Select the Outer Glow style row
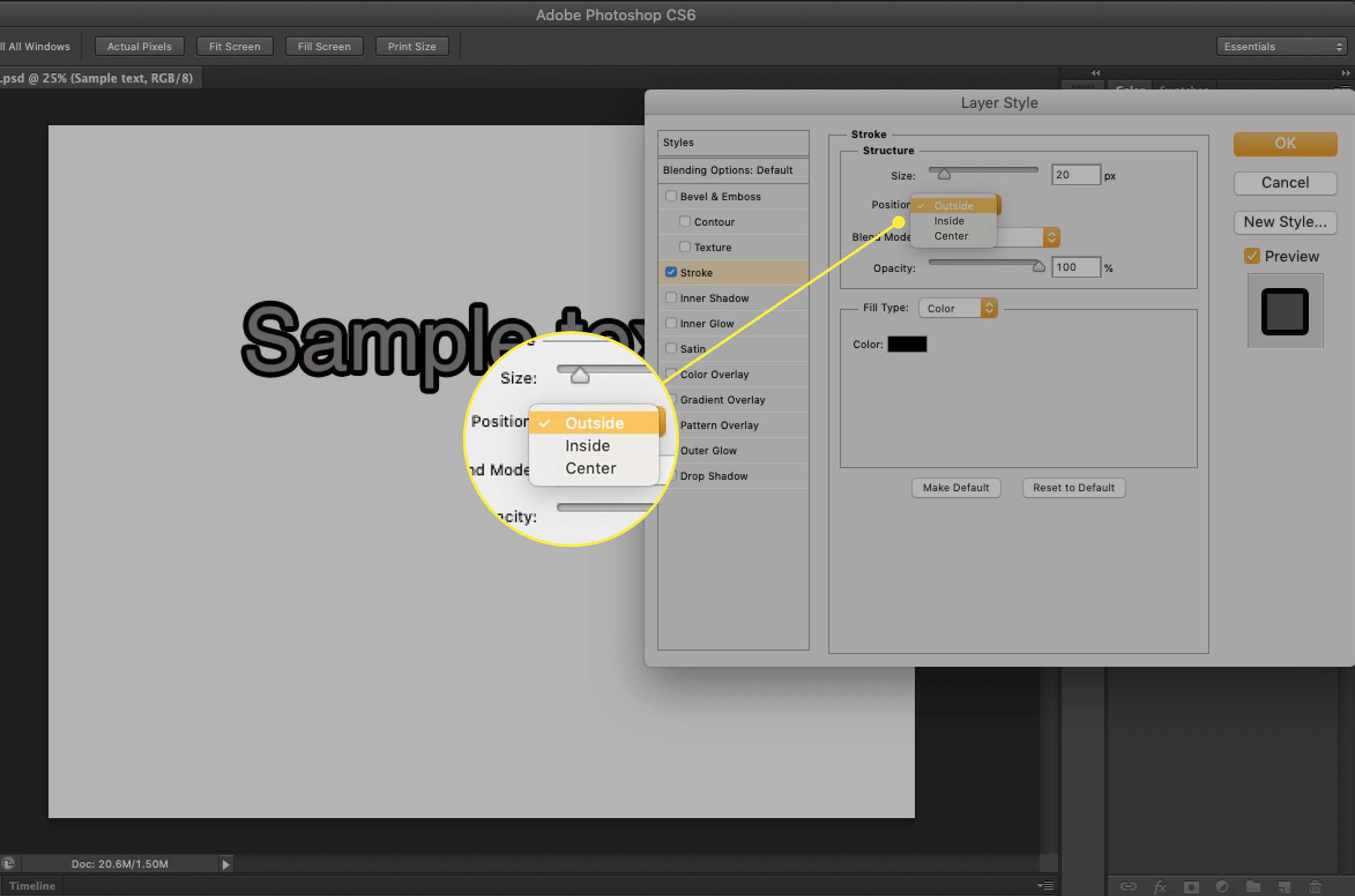The width and height of the screenshot is (1355, 896). click(733, 450)
